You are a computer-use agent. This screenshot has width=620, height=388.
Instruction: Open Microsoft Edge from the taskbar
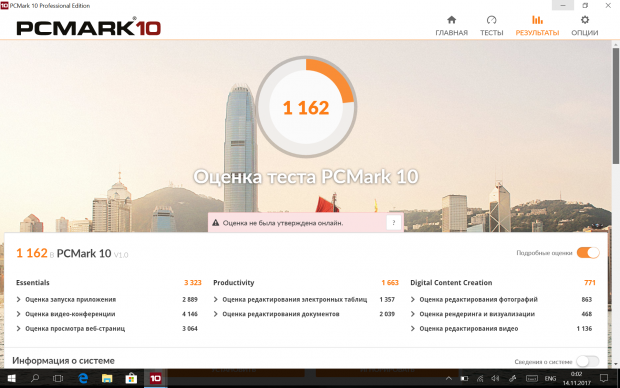pos(83,379)
